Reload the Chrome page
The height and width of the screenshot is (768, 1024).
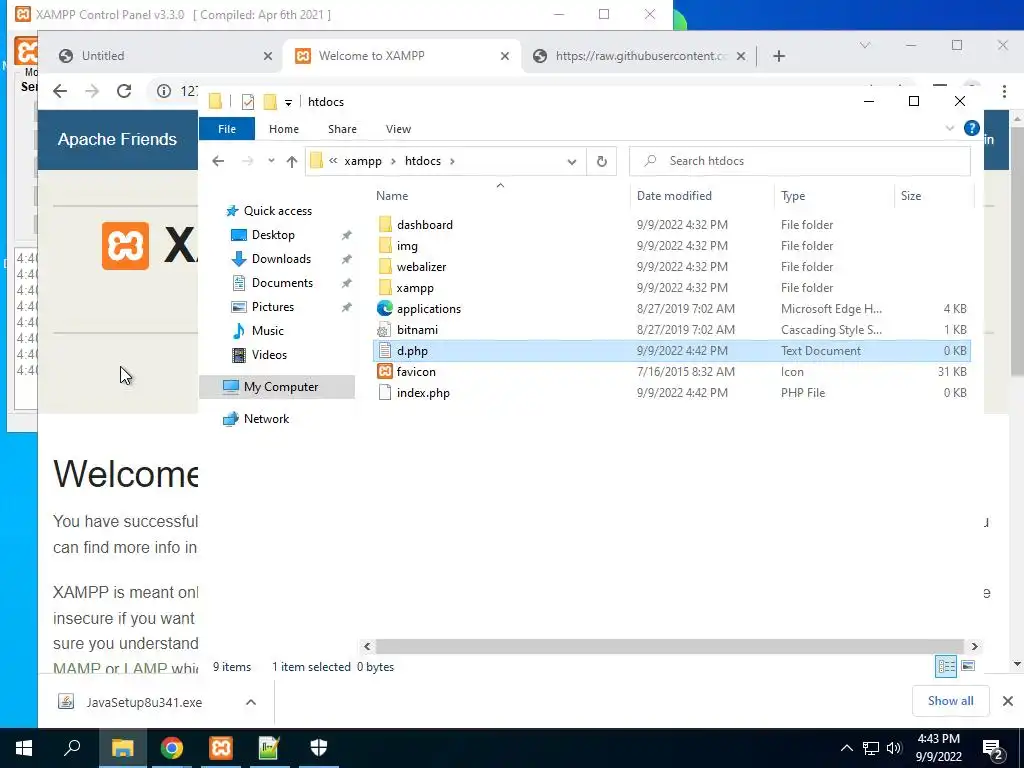[x=123, y=91]
